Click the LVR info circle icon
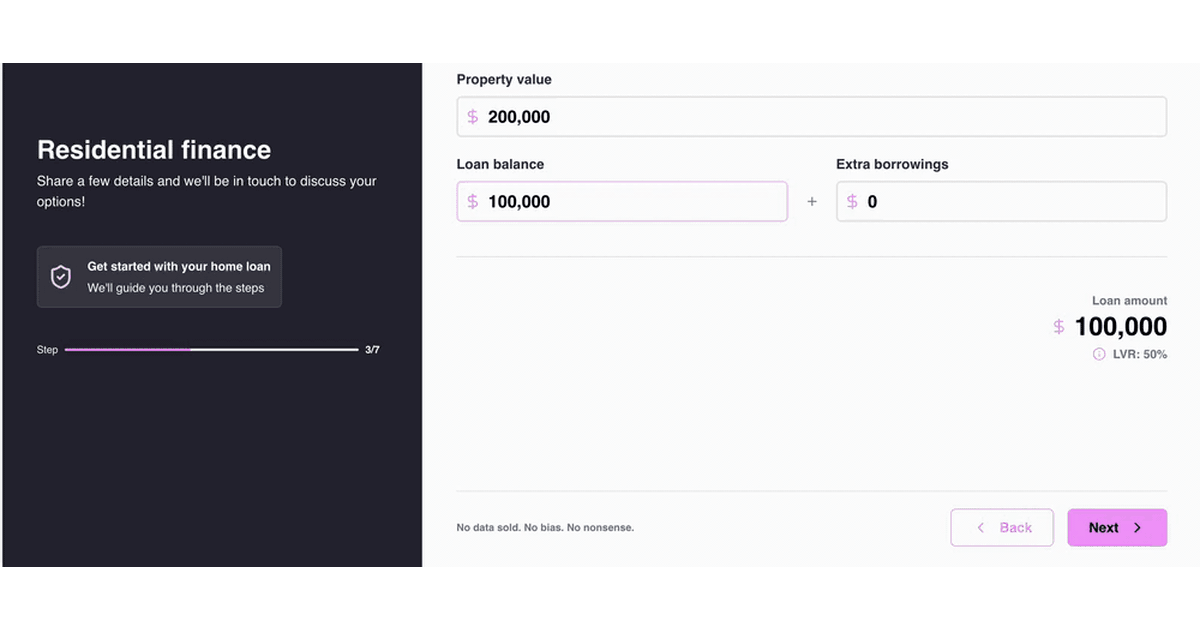1200x630 pixels. tap(1099, 354)
